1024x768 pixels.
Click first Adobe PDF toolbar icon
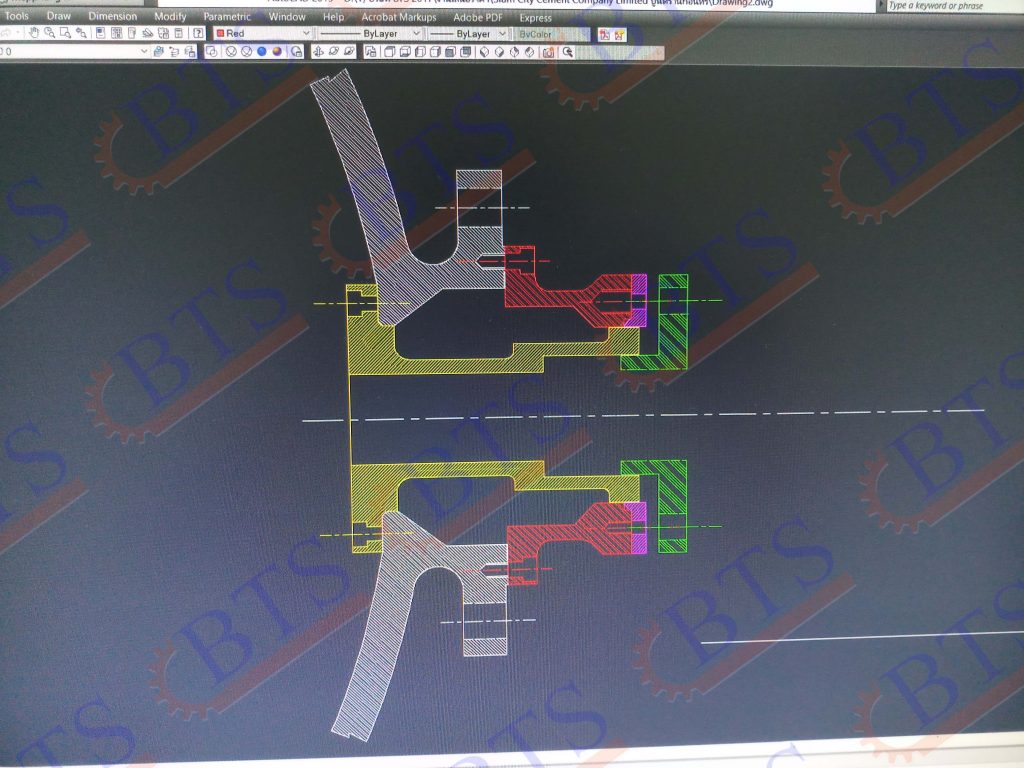click(x=605, y=34)
